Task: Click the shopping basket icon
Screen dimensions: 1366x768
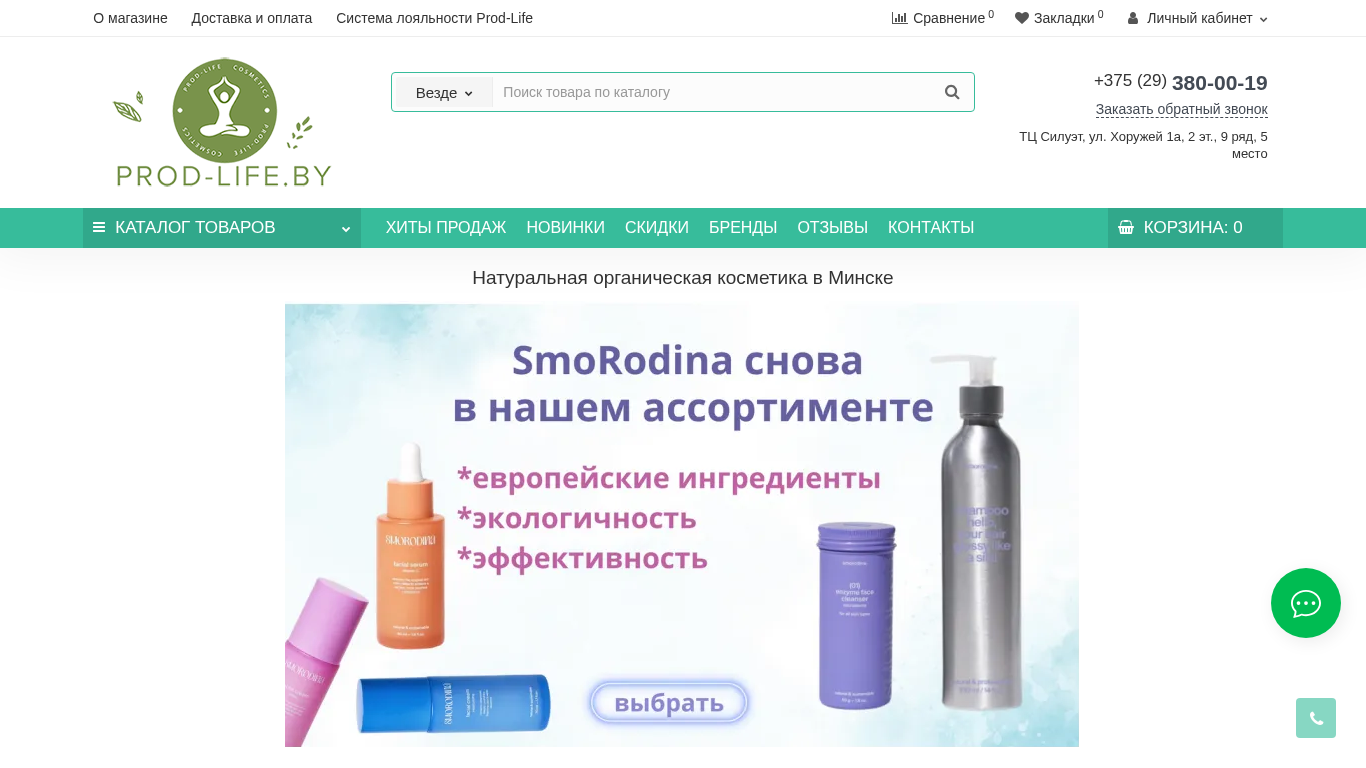Action: 1126,228
